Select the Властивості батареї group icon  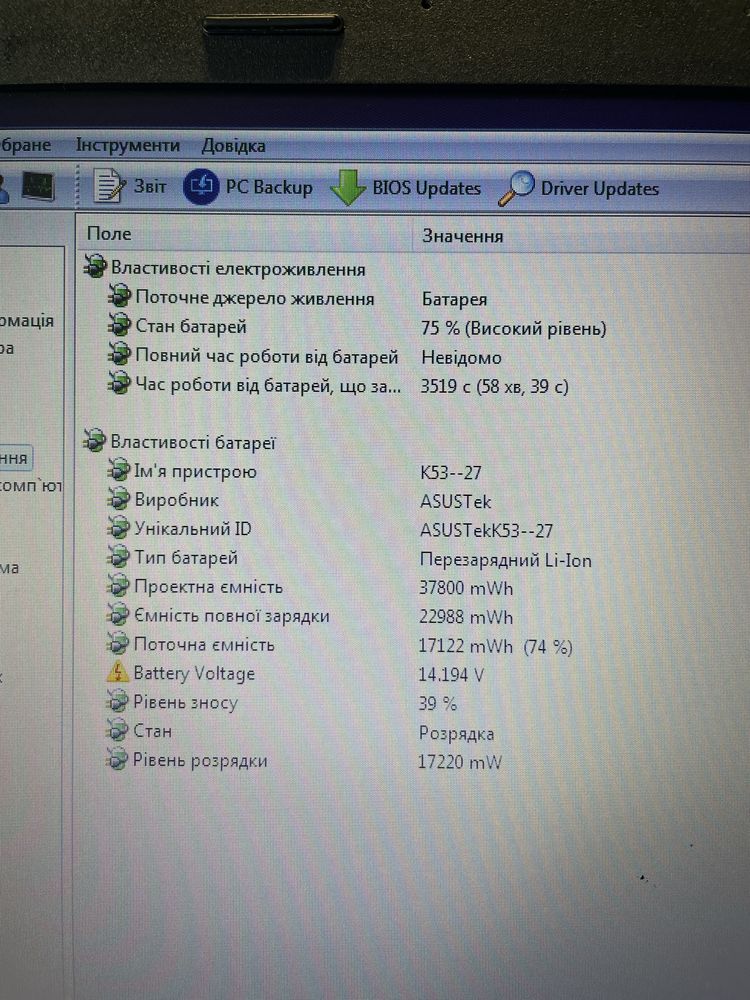pos(94,440)
